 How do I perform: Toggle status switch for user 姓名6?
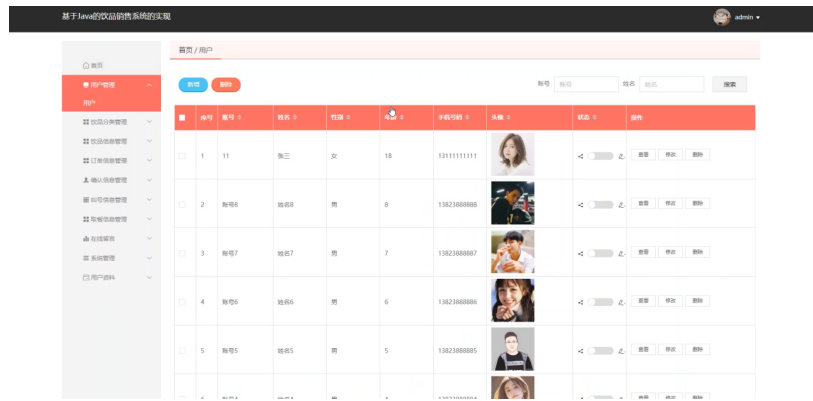click(600, 302)
